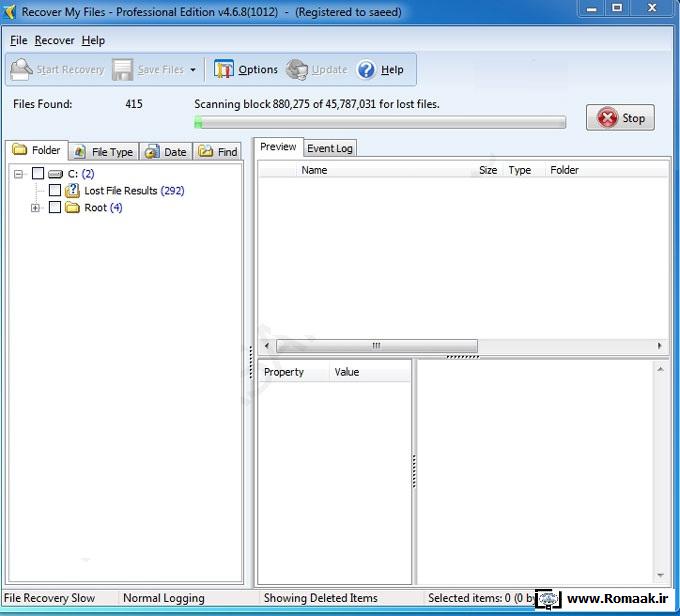Click the C: drive icon in tree
Viewport: 680px width, 616px height.
tap(56, 174)
